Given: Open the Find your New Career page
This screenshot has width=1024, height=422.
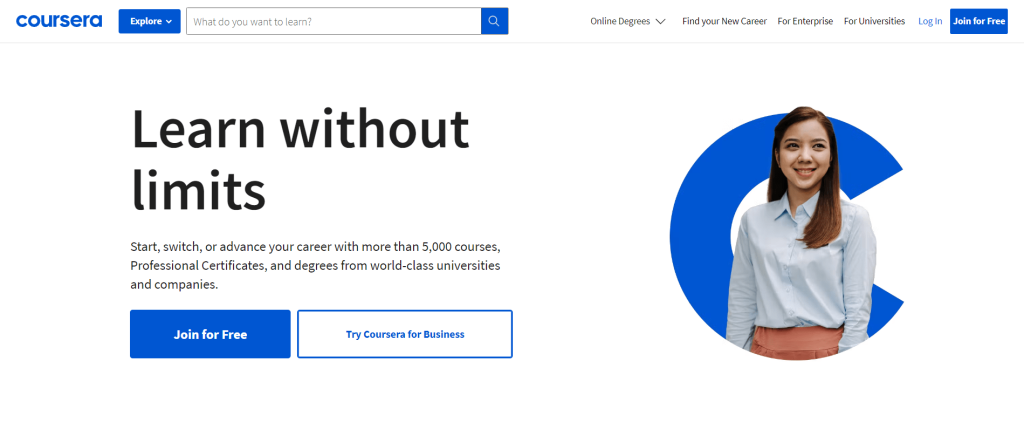Looking at the screenshot, I should (x=724, y=21).
